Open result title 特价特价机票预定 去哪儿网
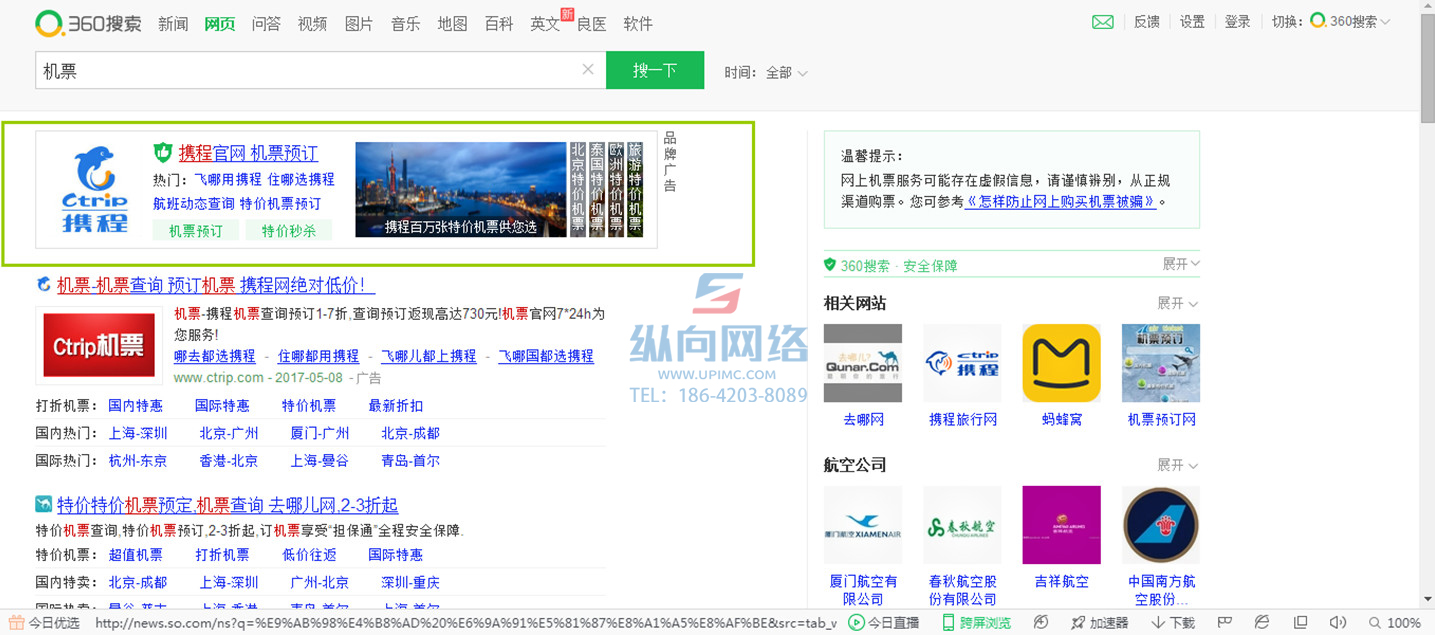1435x635 pixels. click(x=228, y=505)
